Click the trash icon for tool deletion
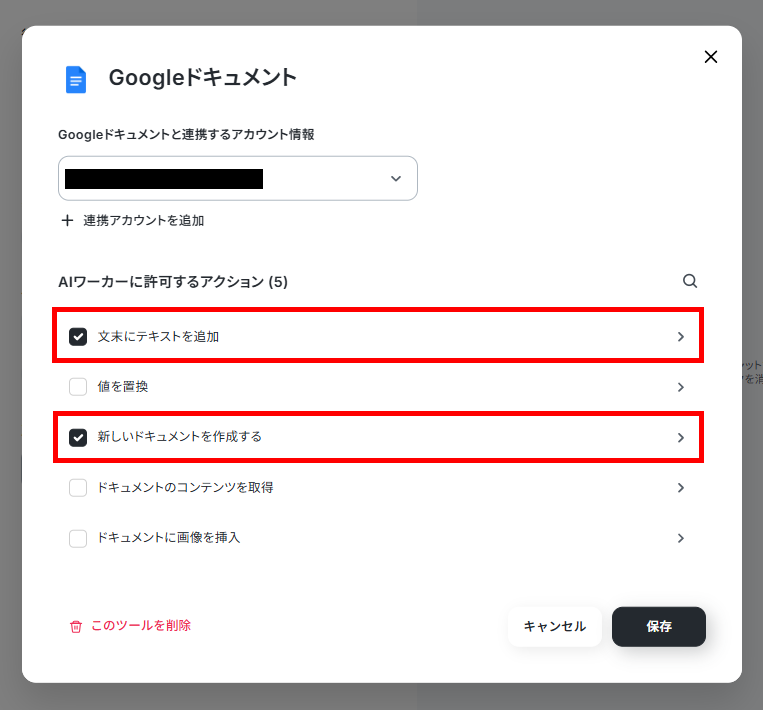763x710 pixels. [x=76, y=626]
